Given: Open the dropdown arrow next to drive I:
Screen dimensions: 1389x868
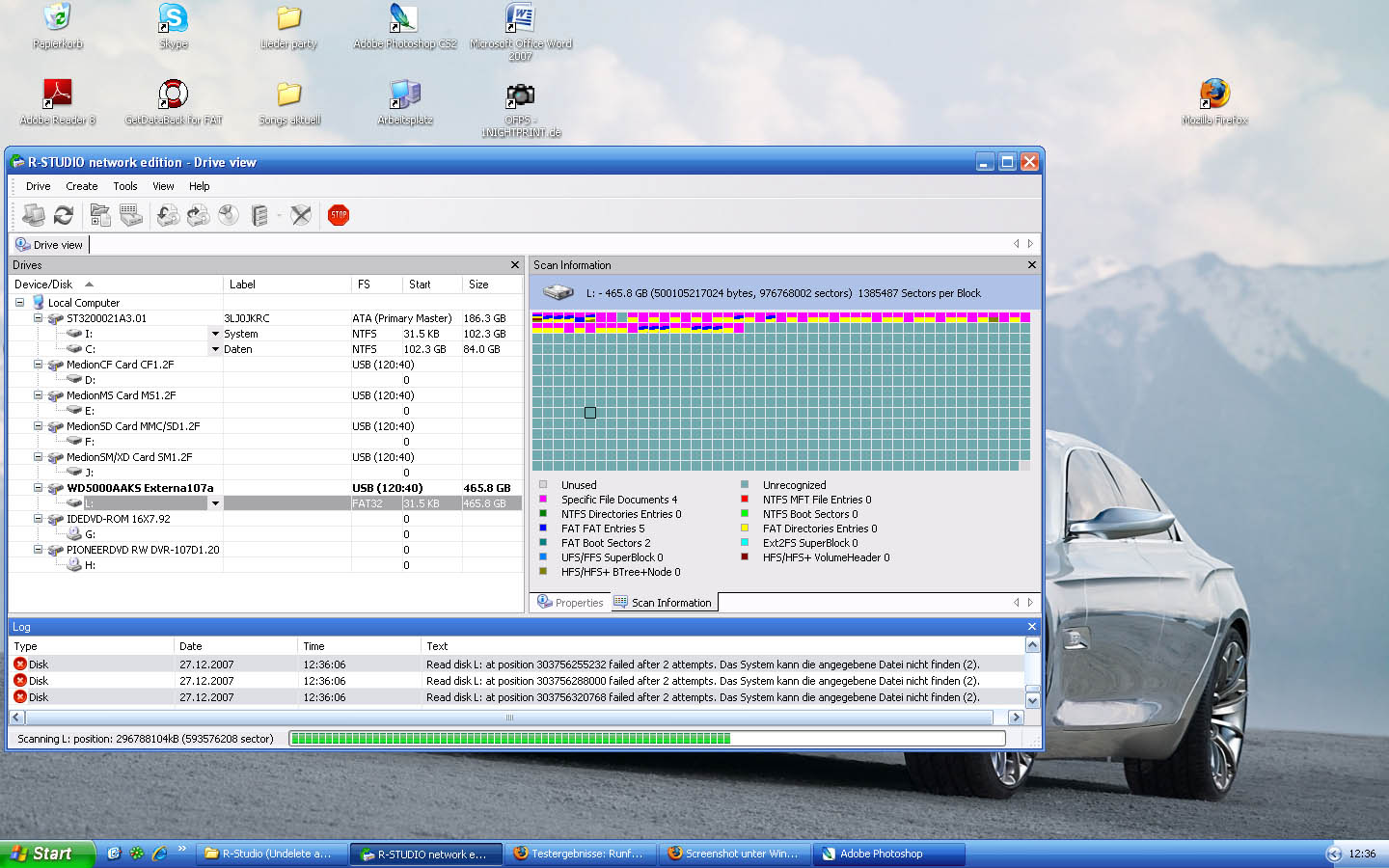Looking at the screenshot, I should tap(215, 334).
